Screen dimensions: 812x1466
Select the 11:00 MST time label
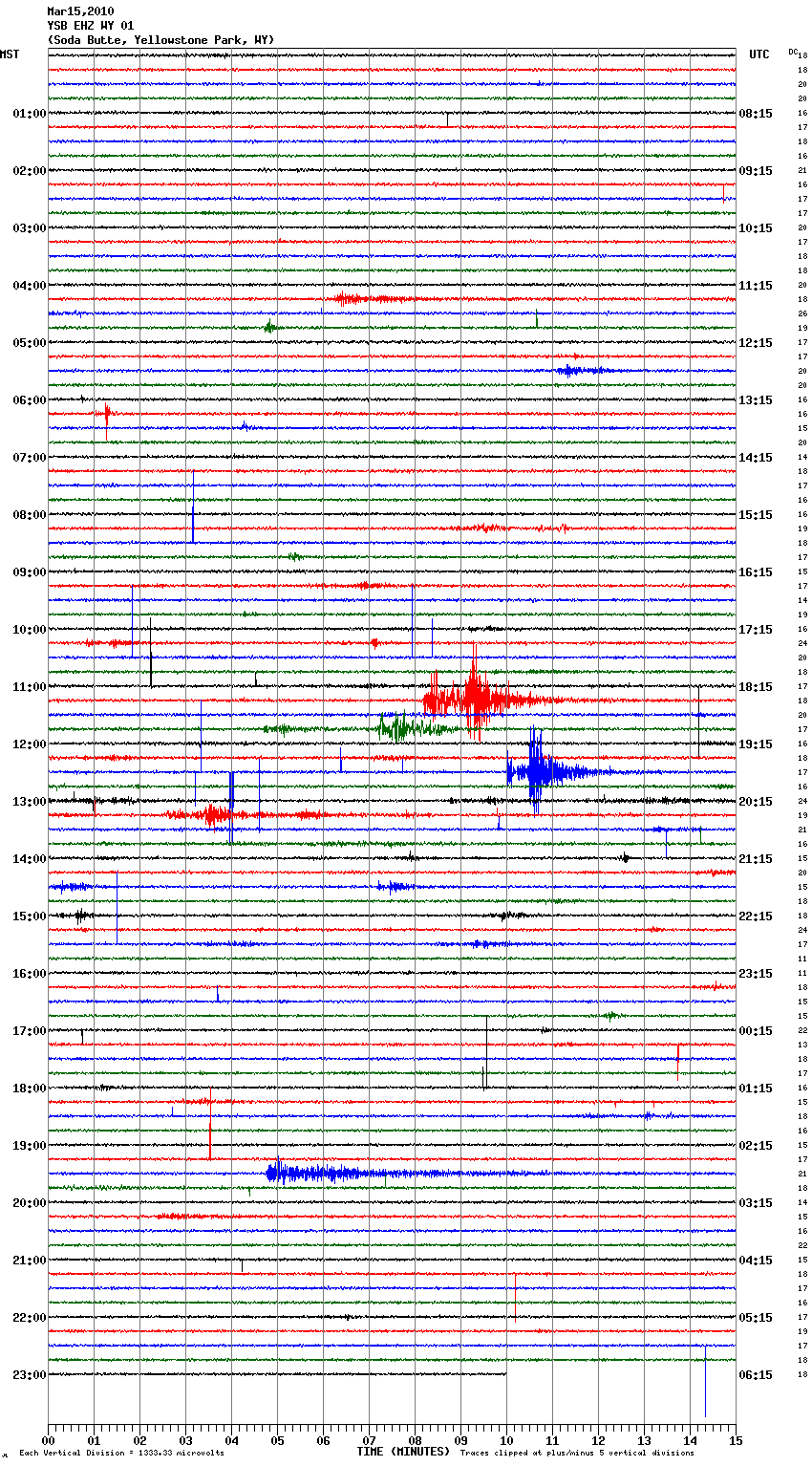click(30, 687)
